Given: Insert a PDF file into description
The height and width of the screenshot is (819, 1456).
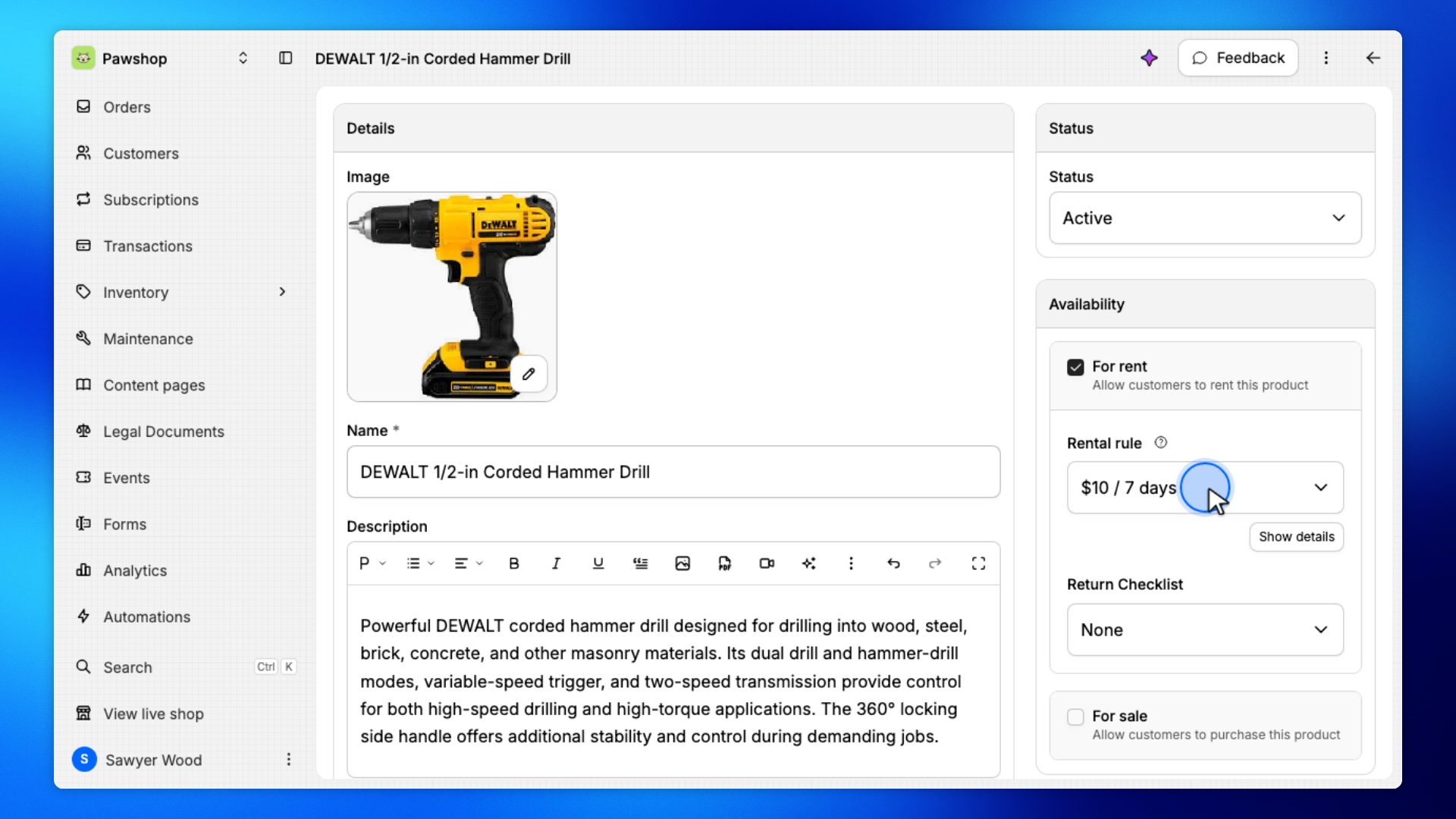Looking at the screenshot, I should click(725, 563).
